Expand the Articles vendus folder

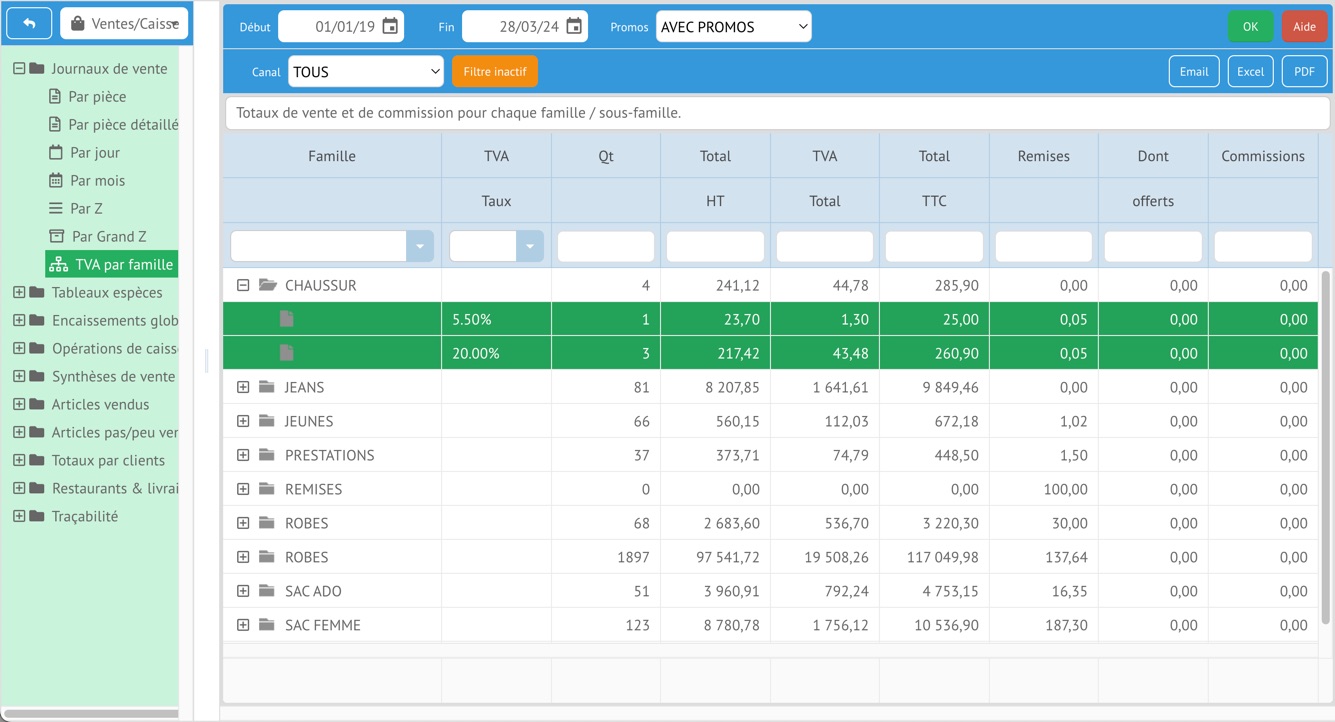tap(19, 405)
